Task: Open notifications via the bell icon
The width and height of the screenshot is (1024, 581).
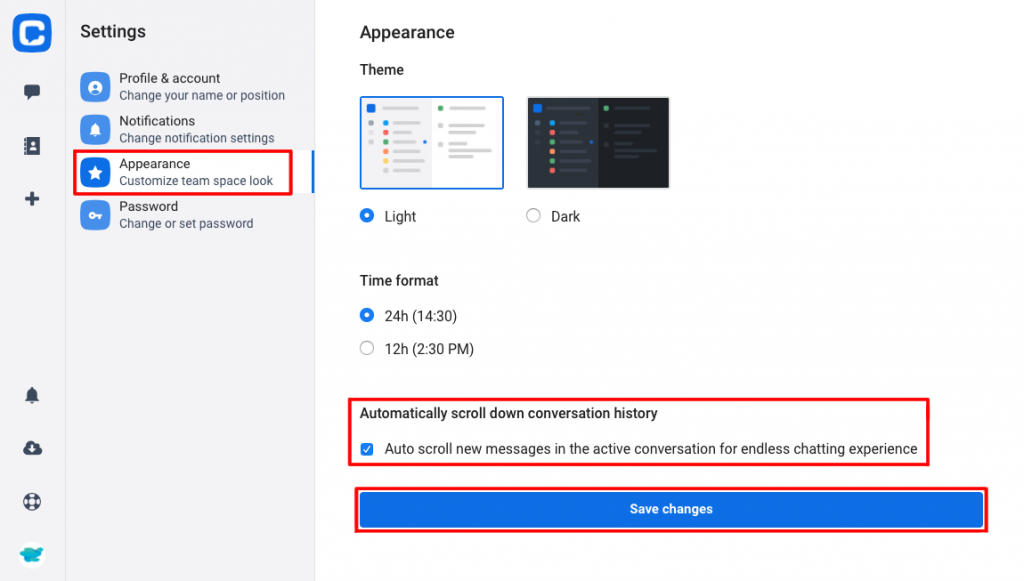Action: point(31,395)
